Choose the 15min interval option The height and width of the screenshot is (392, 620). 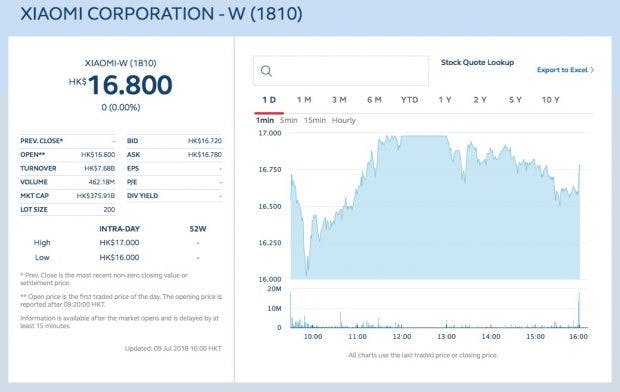[315, 120]
